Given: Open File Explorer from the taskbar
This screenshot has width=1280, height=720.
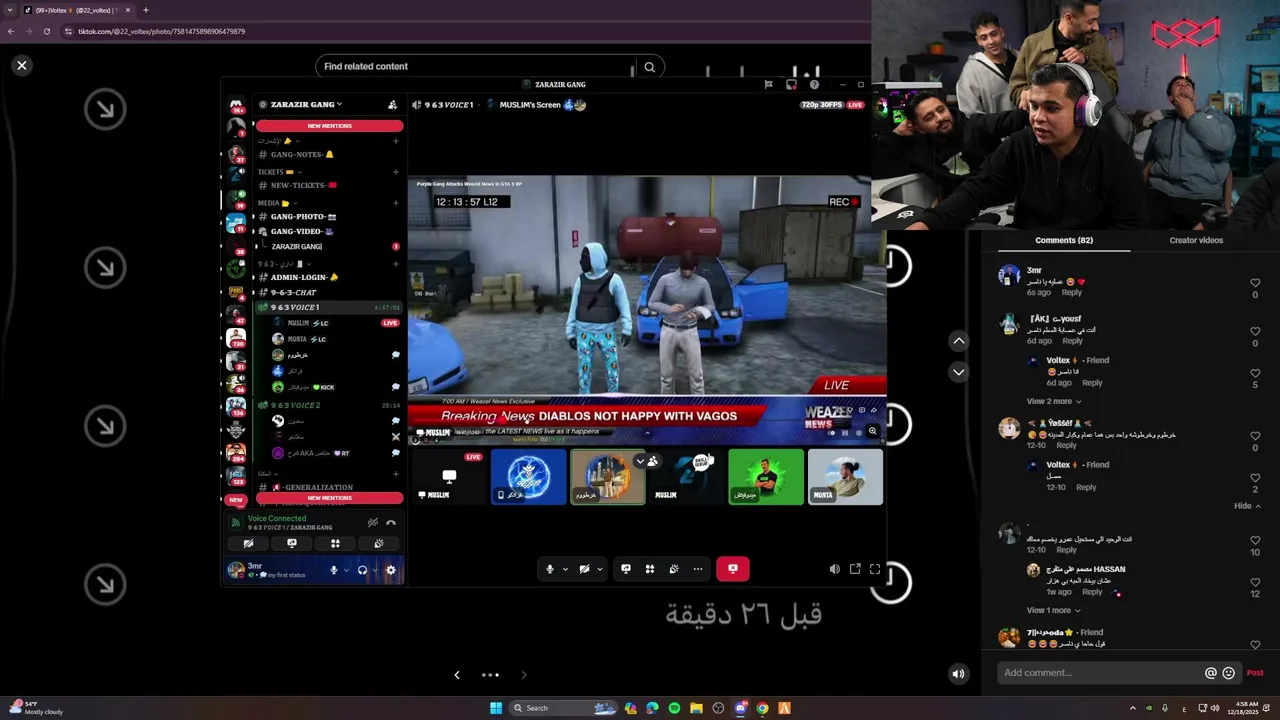Looking at the screenshot, I should pos(696,708).
